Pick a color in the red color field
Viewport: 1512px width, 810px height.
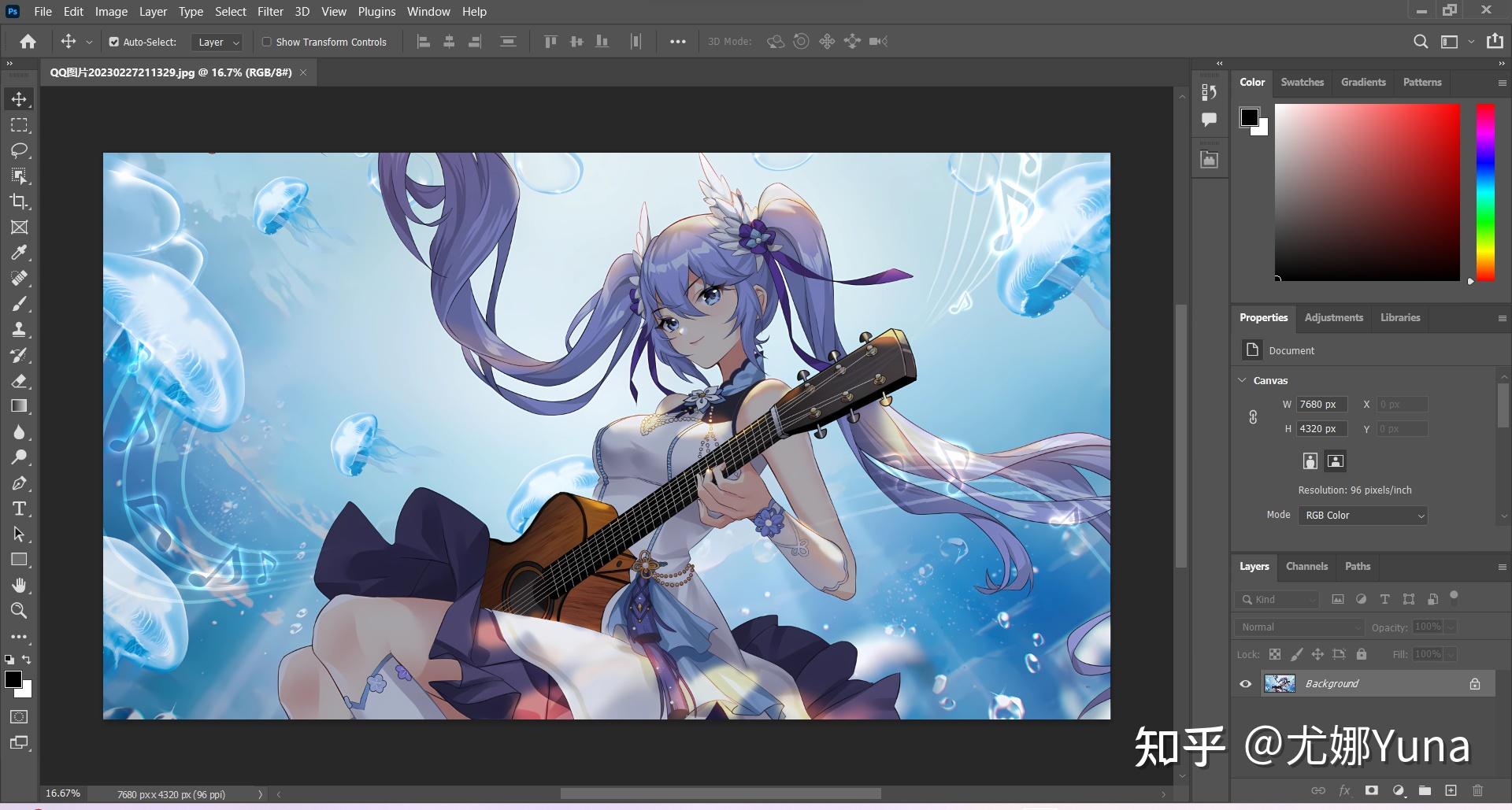1367,192
